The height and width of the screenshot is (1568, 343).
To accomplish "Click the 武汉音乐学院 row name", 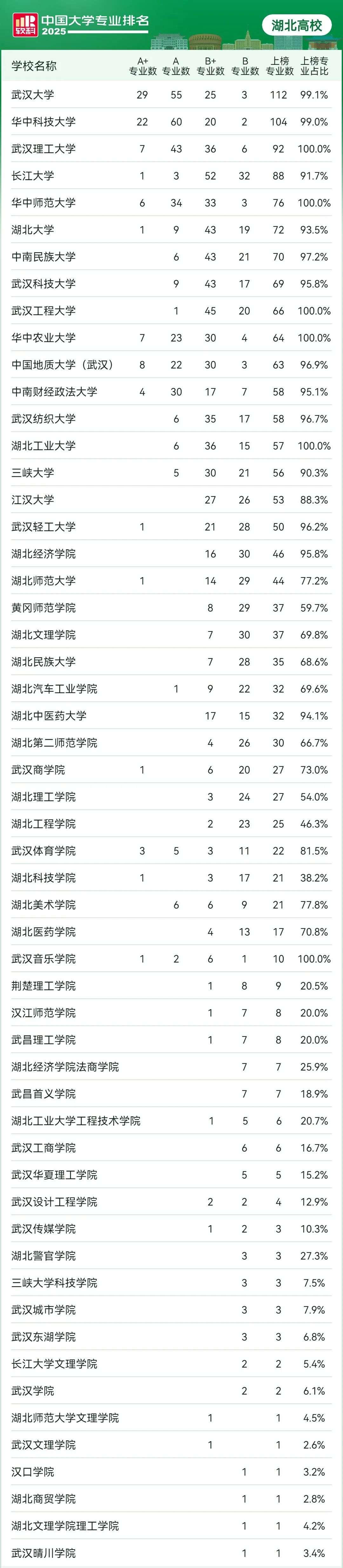I will pyautogui.click(x=44, y=959).
